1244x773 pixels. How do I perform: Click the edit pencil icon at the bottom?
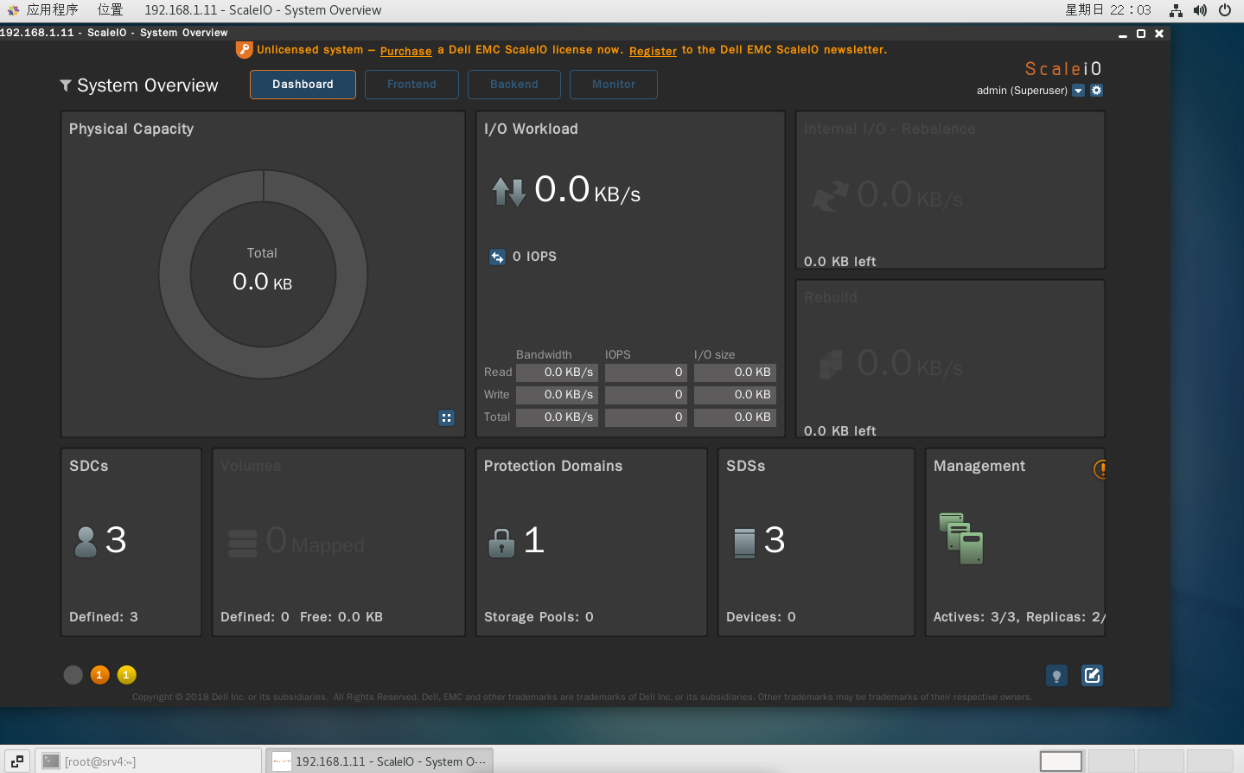(1092, 676)
